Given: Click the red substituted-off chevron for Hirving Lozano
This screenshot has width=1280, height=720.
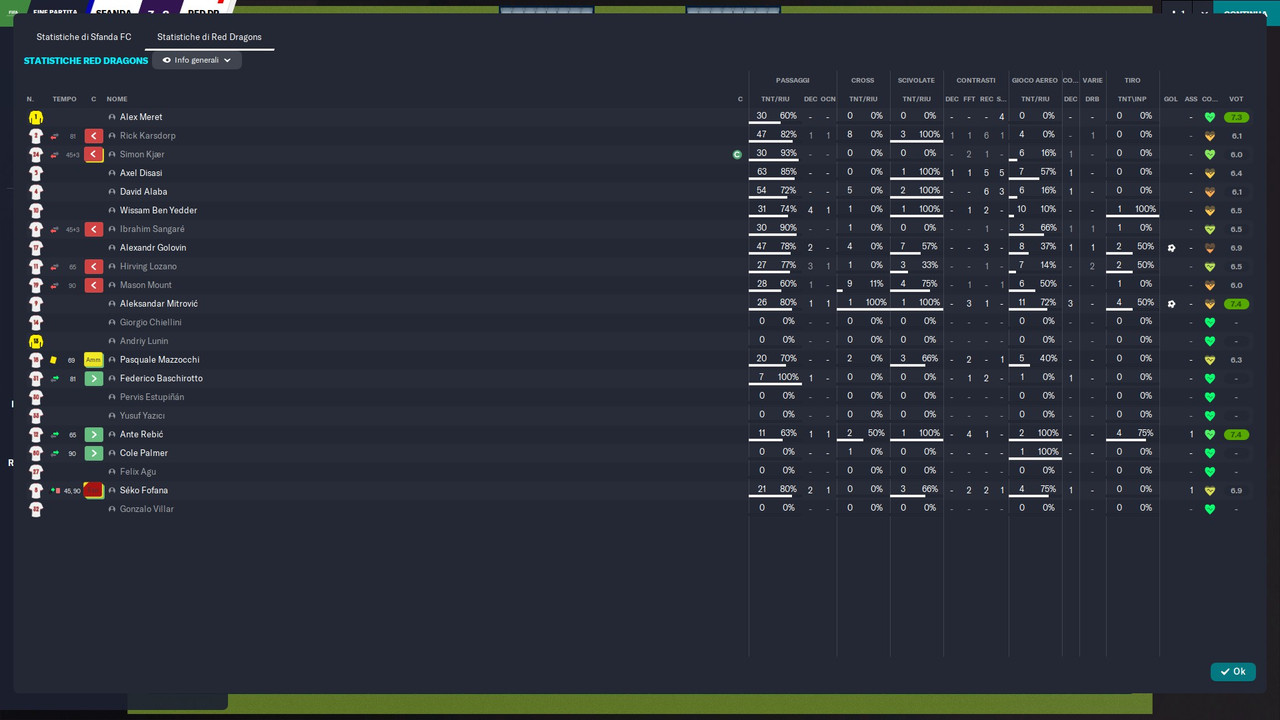Looking at the screenshot, I should pyautogui.click(x=93, y=267).
